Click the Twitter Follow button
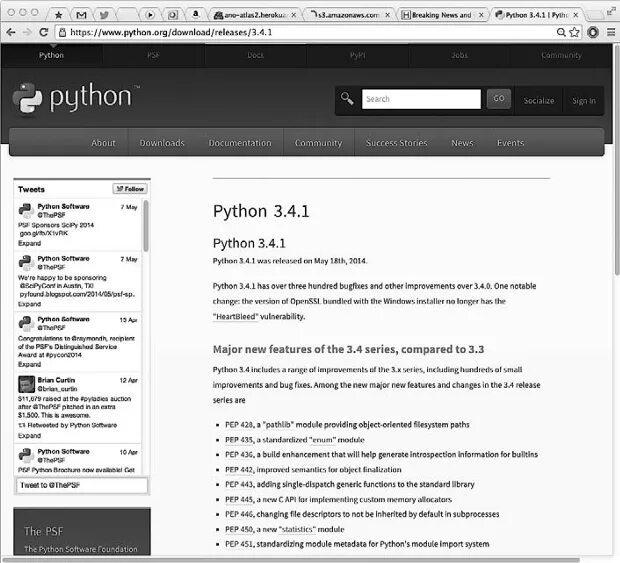The image size is (620, 563). pos(130,189)
